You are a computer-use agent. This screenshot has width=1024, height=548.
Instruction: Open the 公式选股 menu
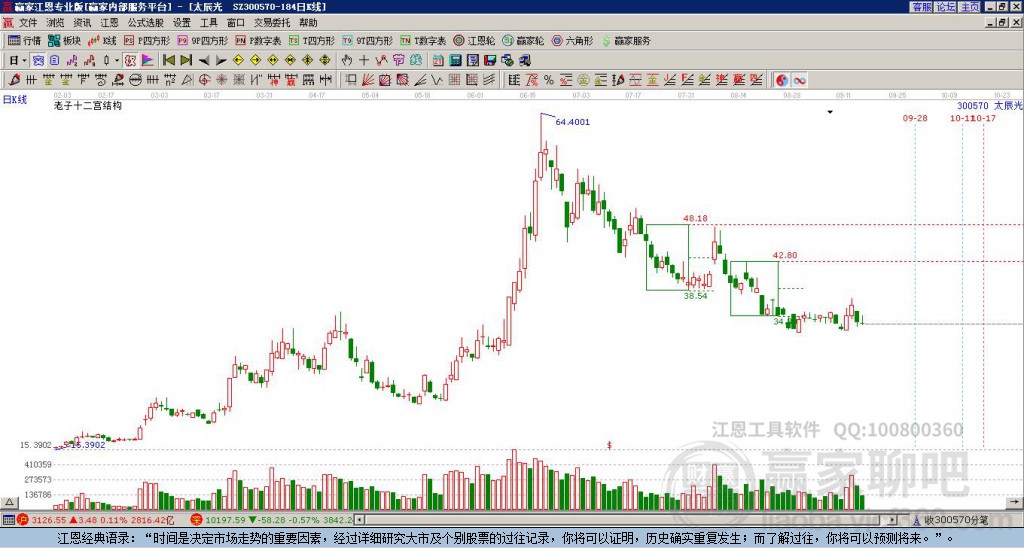146,23
